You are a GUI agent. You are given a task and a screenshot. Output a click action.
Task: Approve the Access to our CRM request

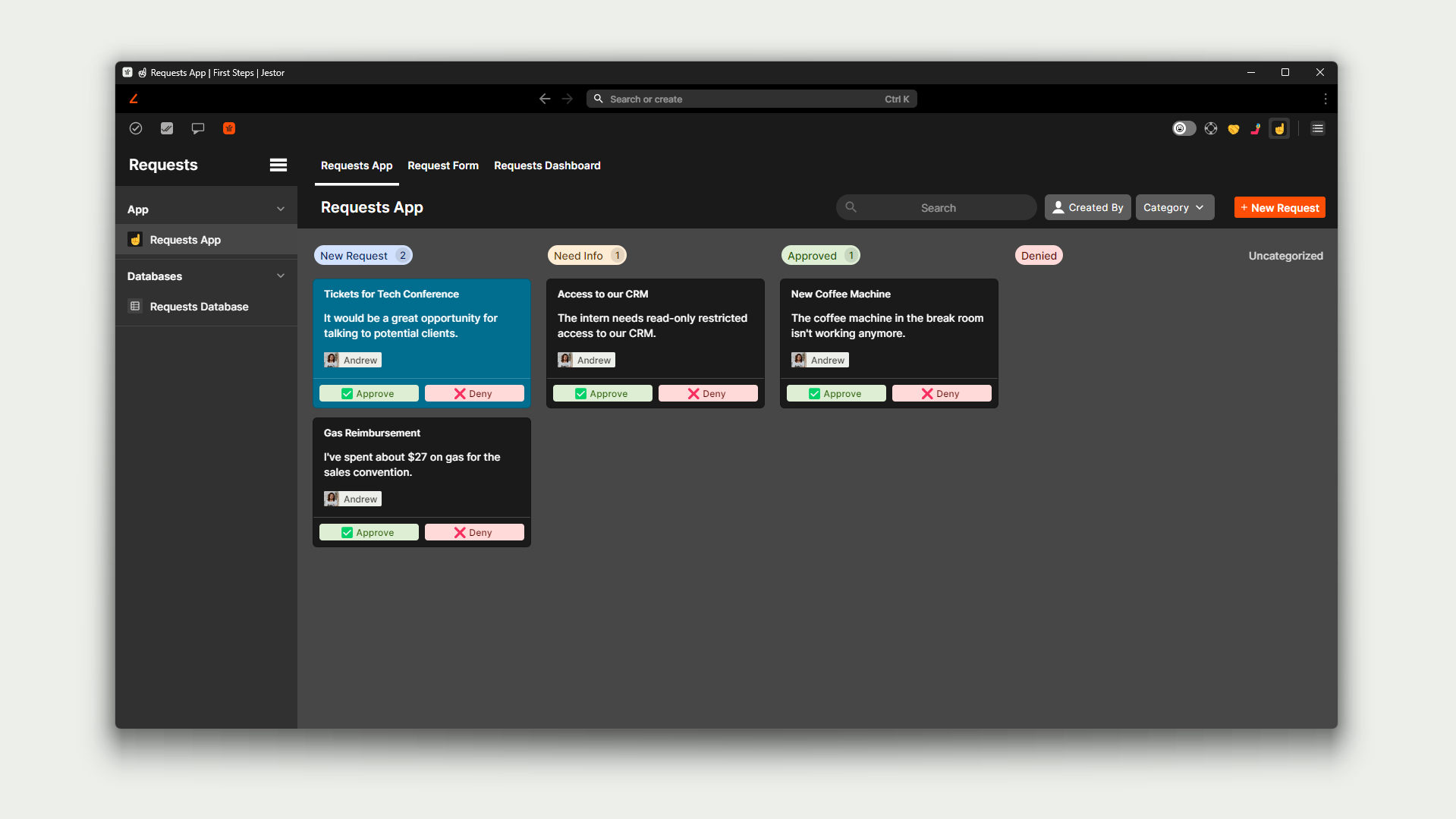(x=602, y=393)
